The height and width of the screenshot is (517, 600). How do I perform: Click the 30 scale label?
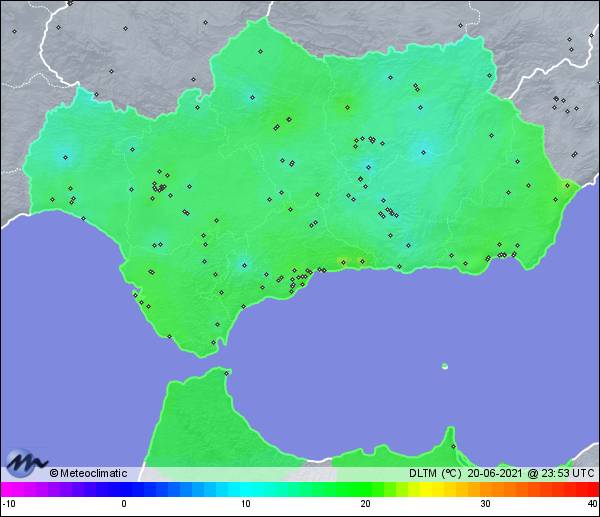(486, 504)
